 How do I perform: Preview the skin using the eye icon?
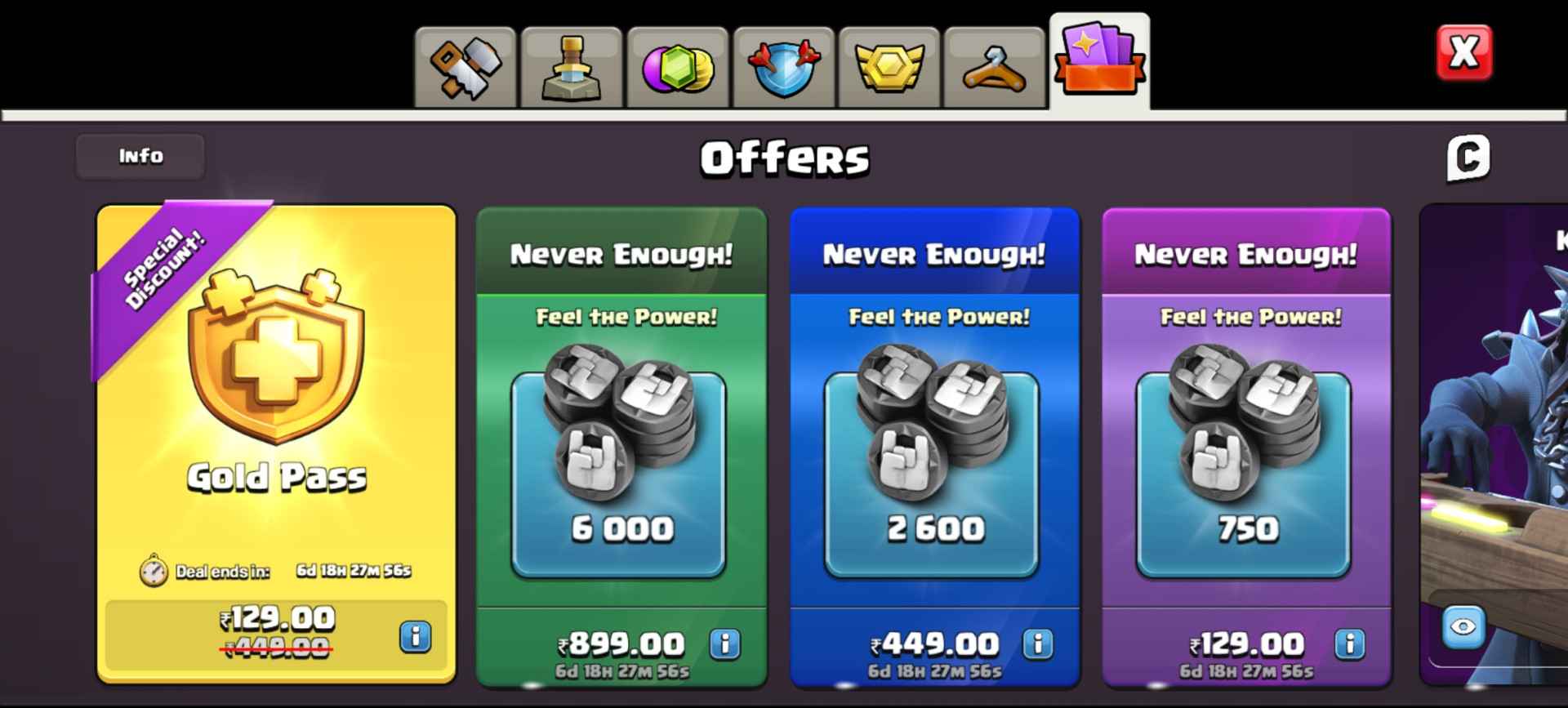[1463, 627]
